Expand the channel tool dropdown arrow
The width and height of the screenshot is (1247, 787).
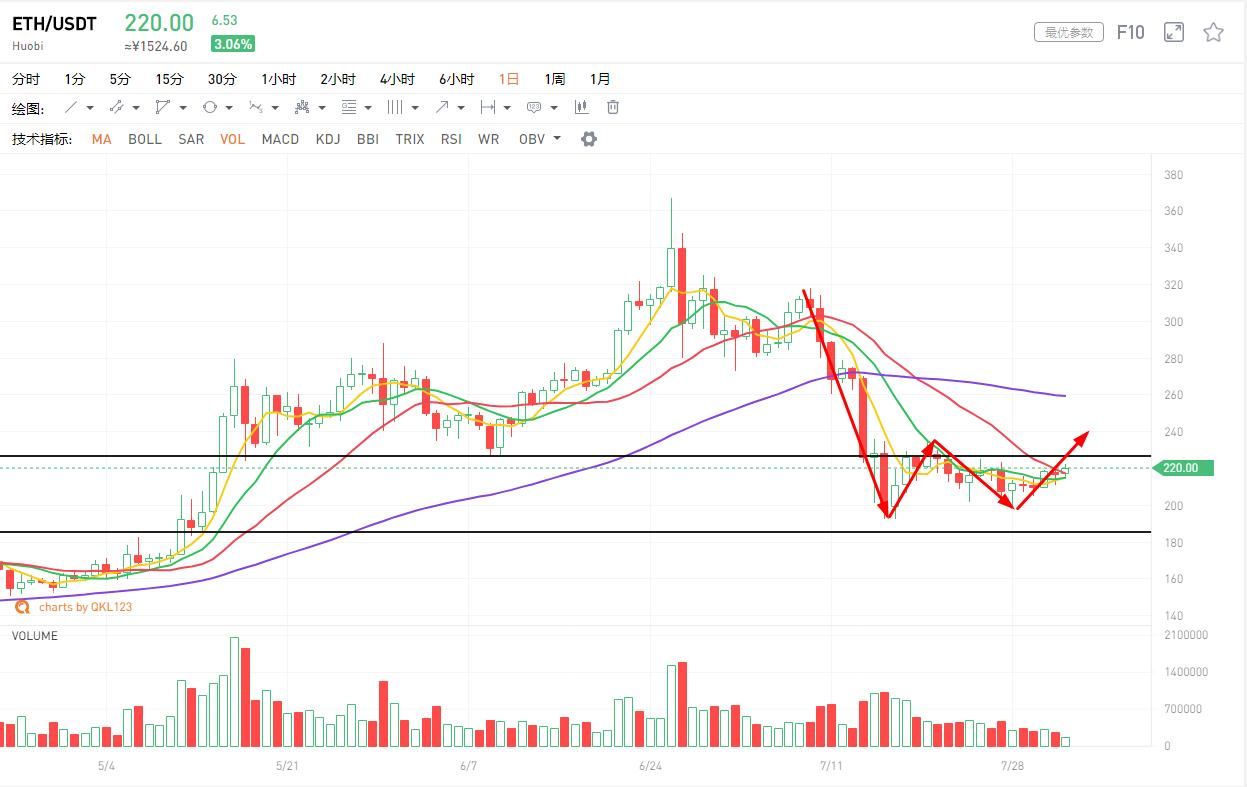pyautogui.click(x=136, y=108)
